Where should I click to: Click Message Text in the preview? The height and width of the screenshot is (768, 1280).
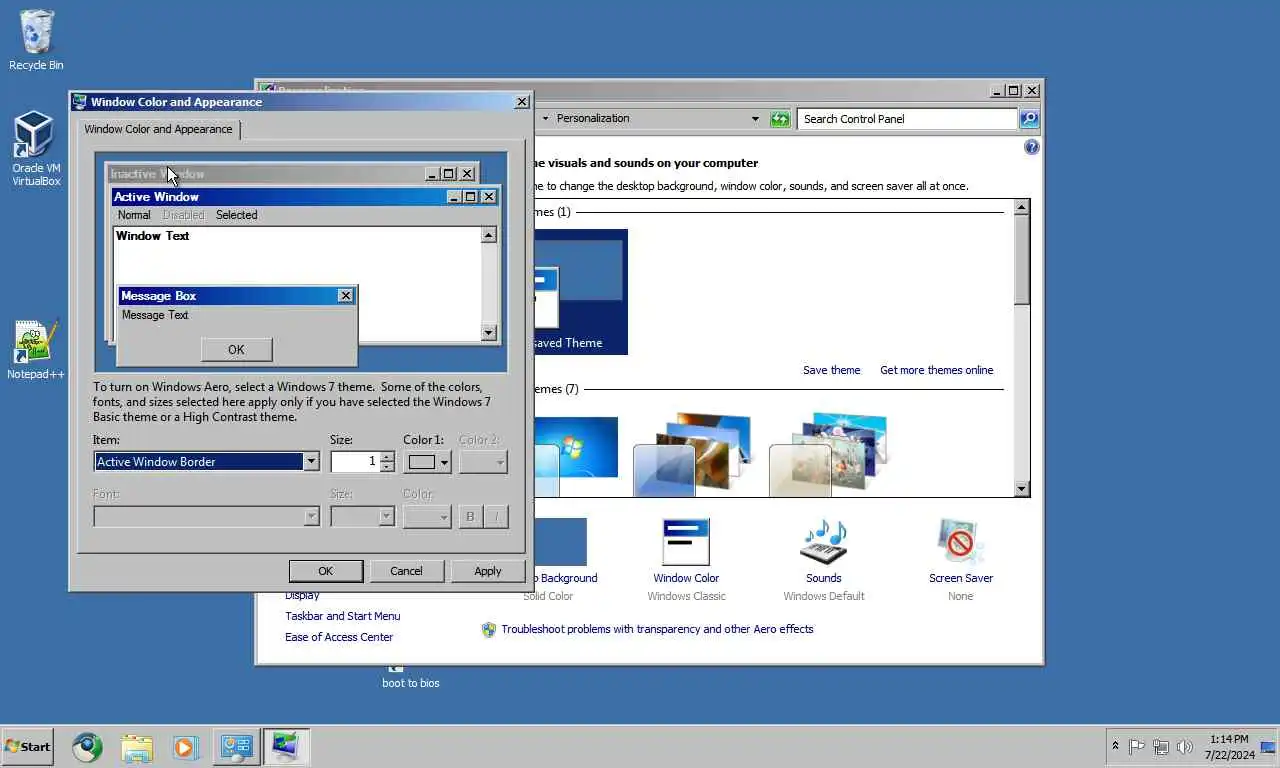tap(155, 315)
